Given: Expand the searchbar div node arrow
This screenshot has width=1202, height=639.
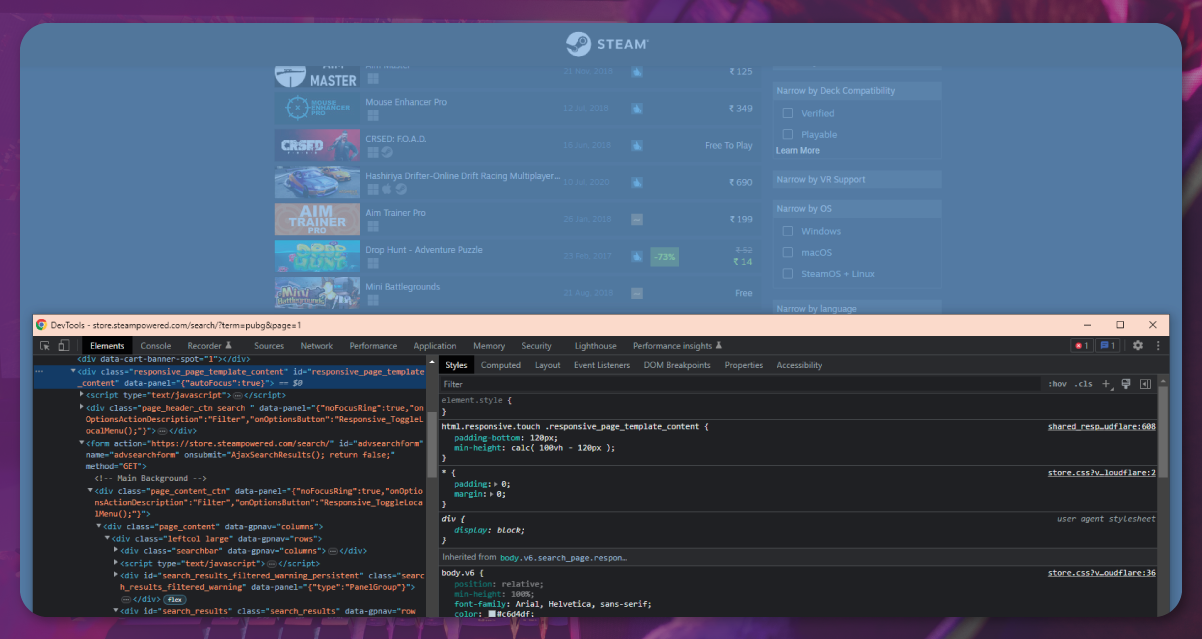Looking at the screenshot, I should [115, 550].
